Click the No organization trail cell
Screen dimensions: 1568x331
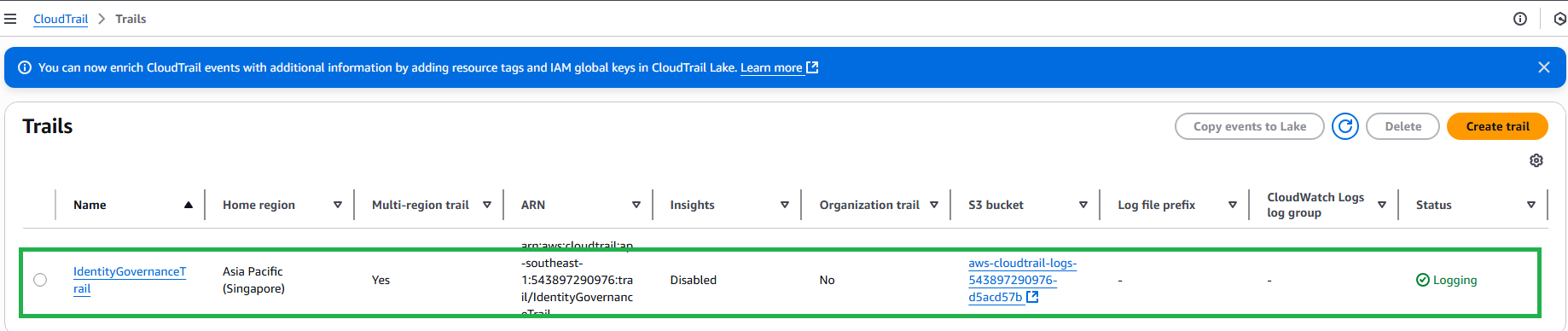click(x=827, y=280)
